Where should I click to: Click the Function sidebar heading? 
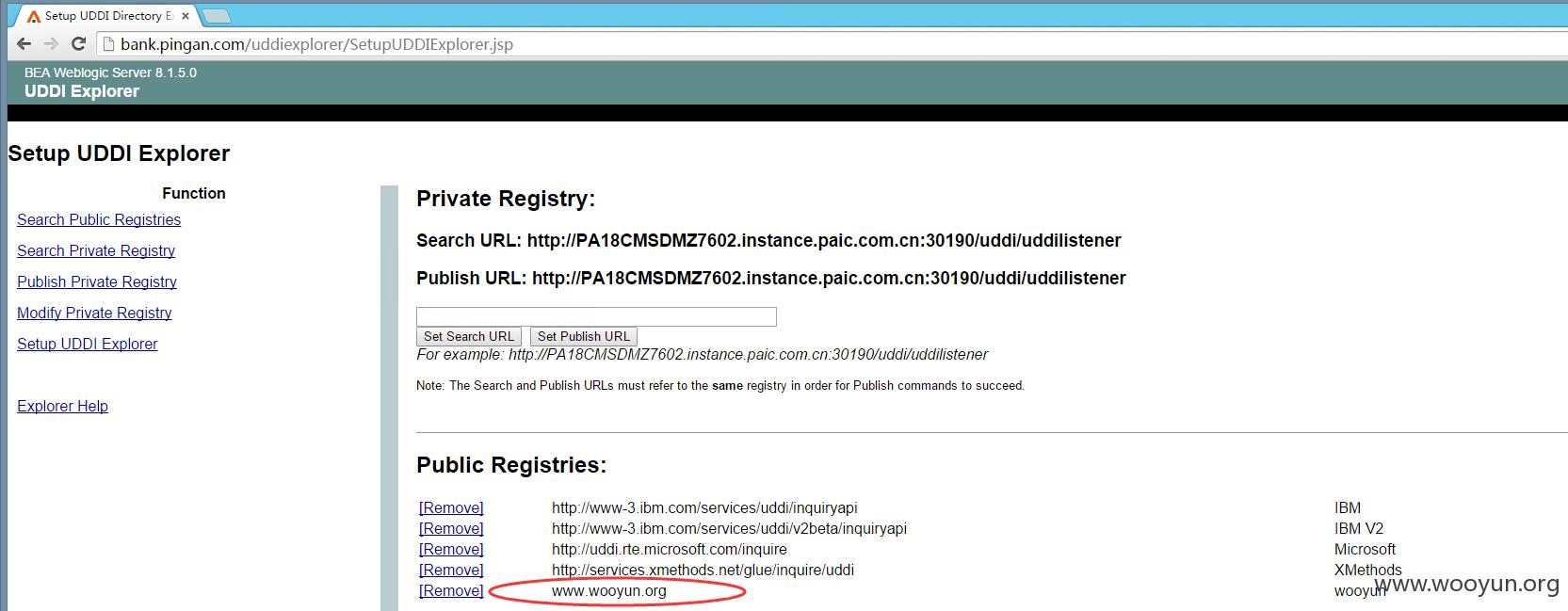[x=194, y=193]
